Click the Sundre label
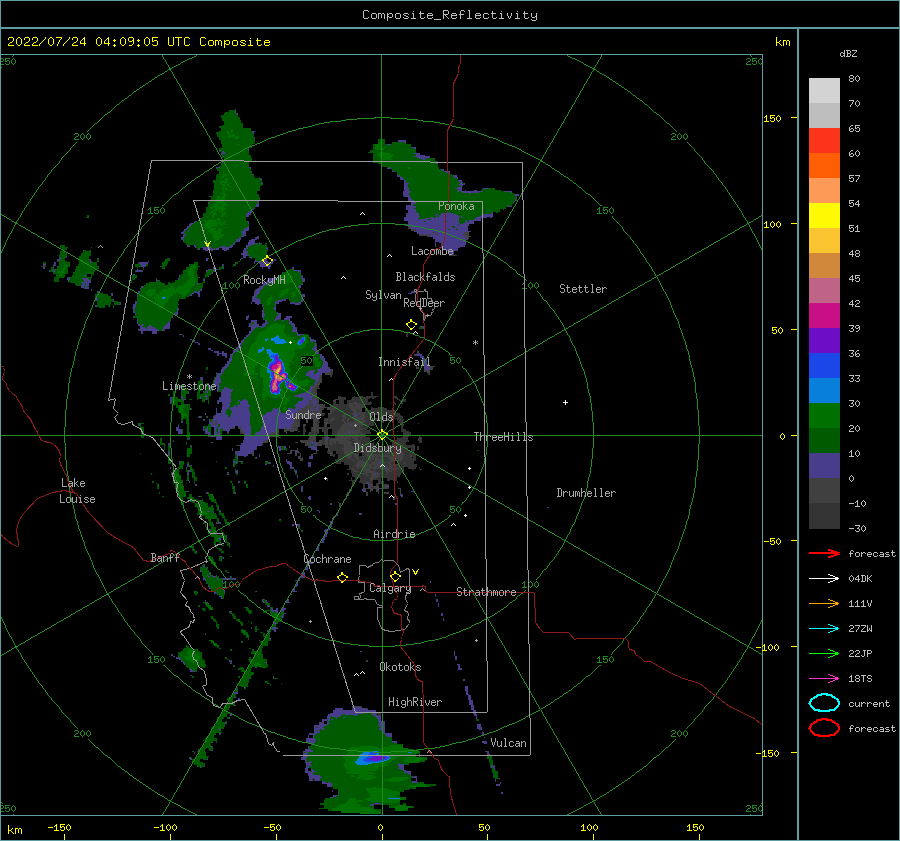Image resolution: width=900 pixels, height=841 pixels. pyautogui.click(x=303, y=414)
